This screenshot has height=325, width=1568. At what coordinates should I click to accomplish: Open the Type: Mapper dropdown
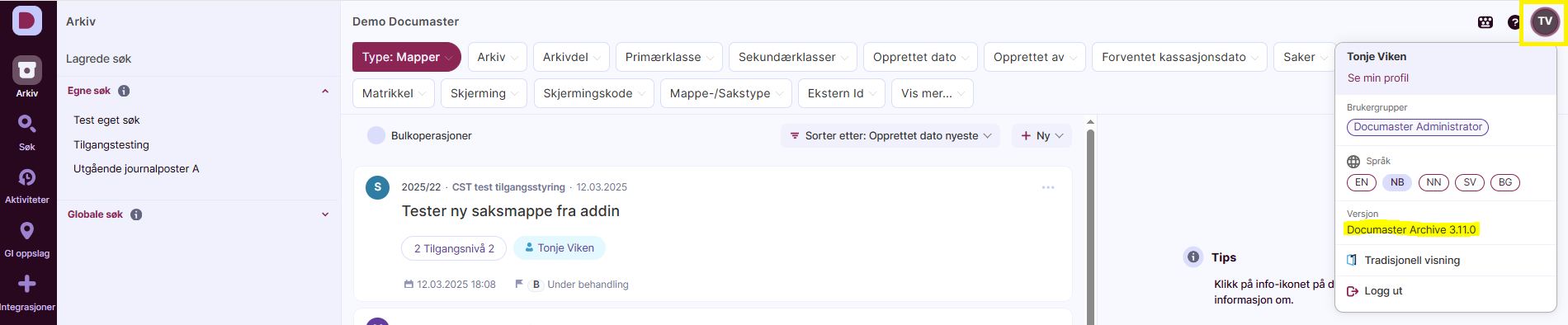click(407, 57)
